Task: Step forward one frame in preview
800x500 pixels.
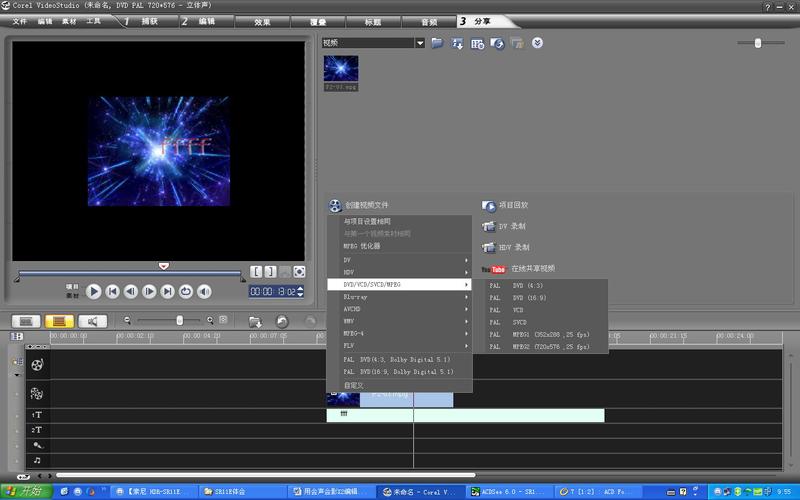Action: pyautogui.click(x=149, y=291)
